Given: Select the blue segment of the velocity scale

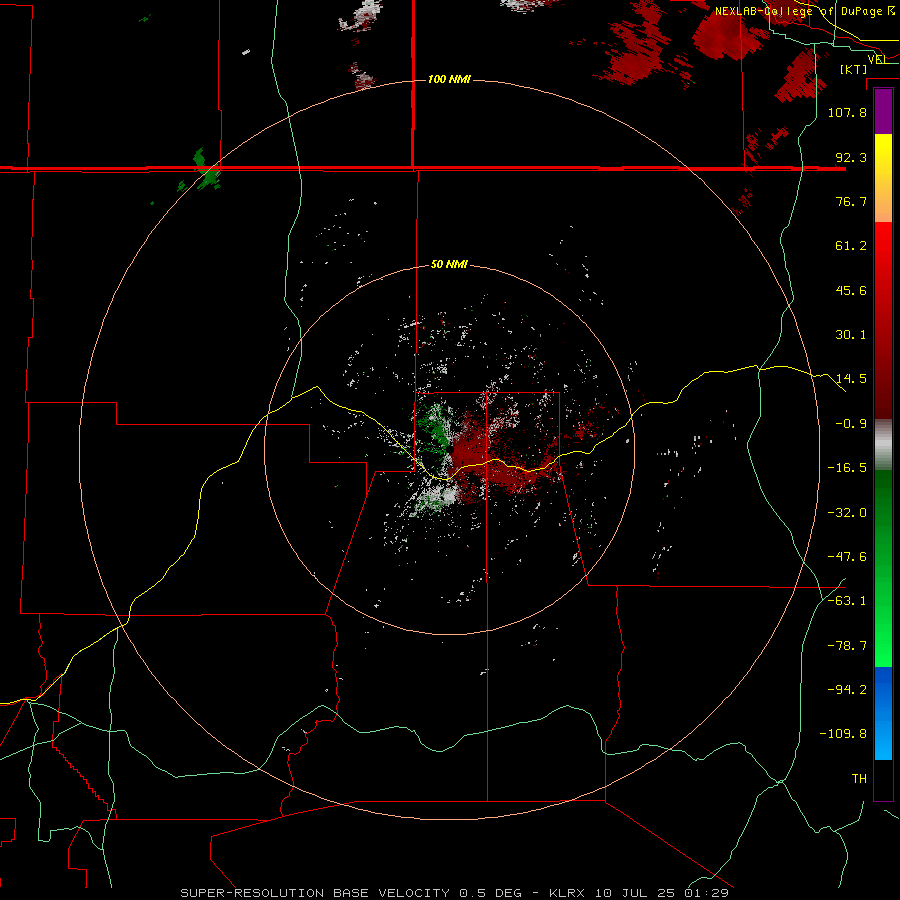Looking at the screenshot, I should click(883, 713).
